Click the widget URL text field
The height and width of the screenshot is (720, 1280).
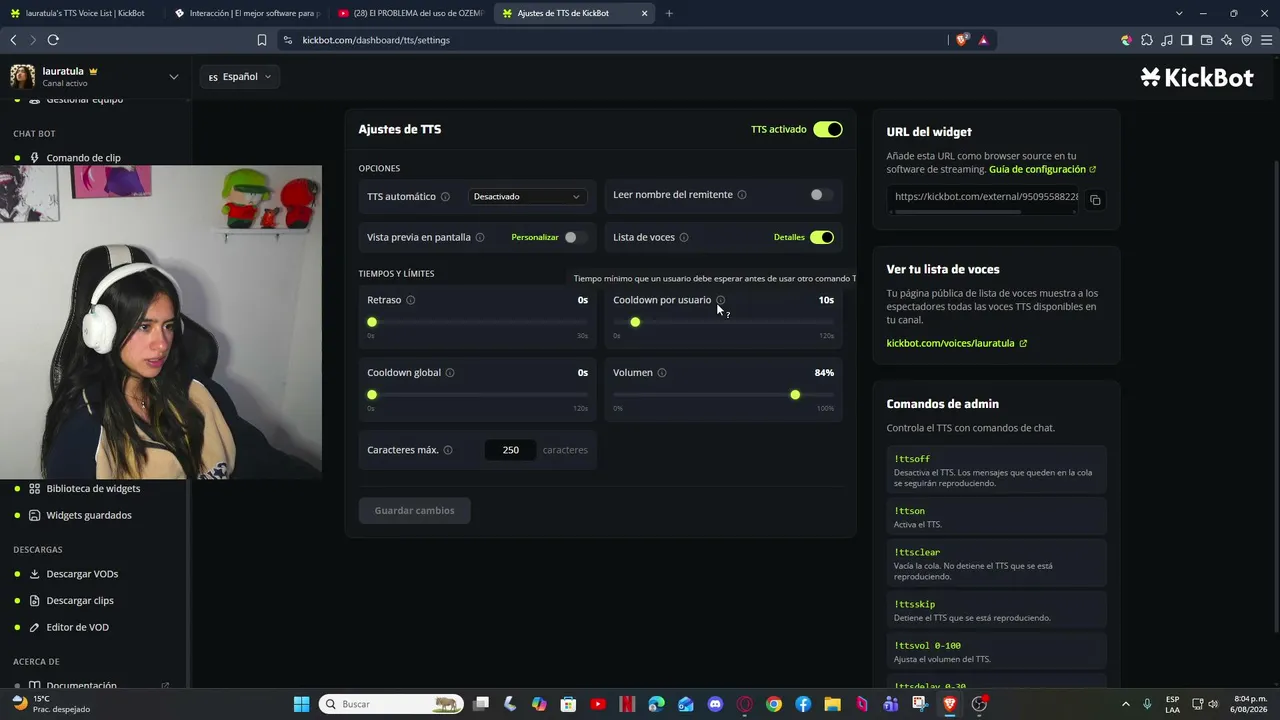click(x=984, y=198)
